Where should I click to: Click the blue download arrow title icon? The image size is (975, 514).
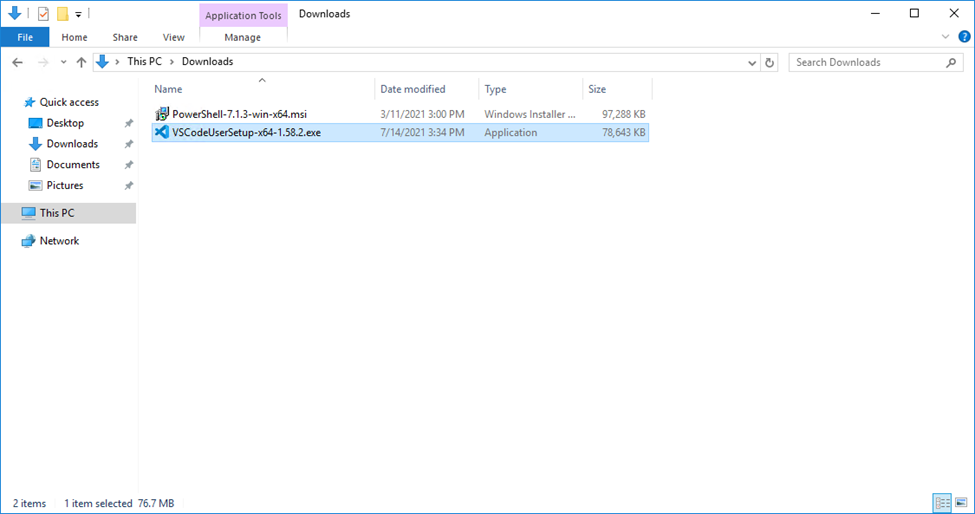tap(15, 13)
